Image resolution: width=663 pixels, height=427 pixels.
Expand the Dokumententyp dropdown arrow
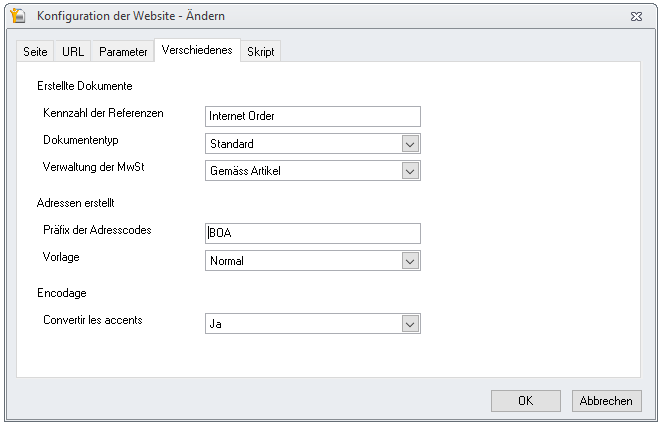click(x=410, y=144)
